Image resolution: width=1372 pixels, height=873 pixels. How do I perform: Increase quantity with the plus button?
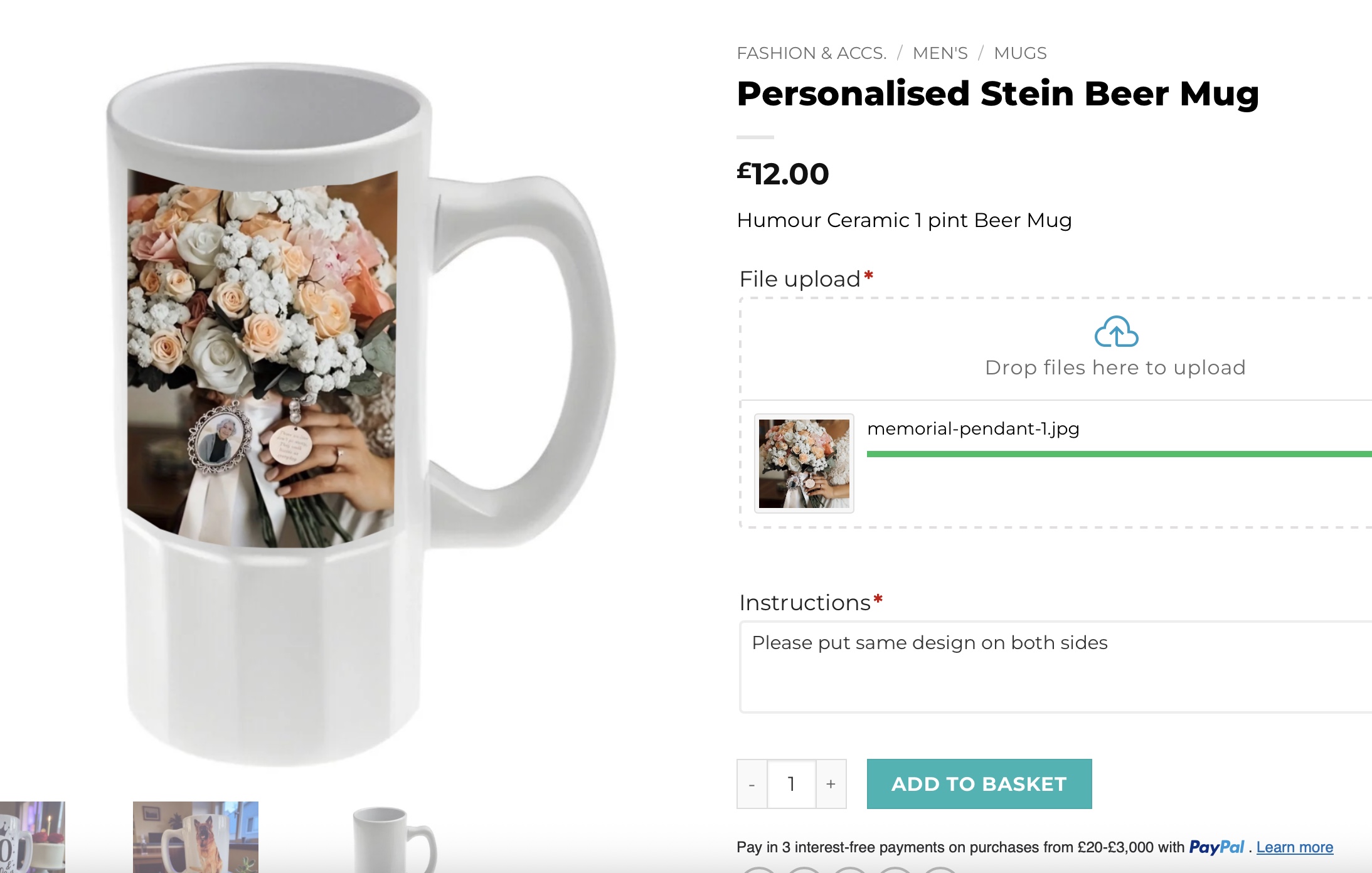click(x=831, y=784)
